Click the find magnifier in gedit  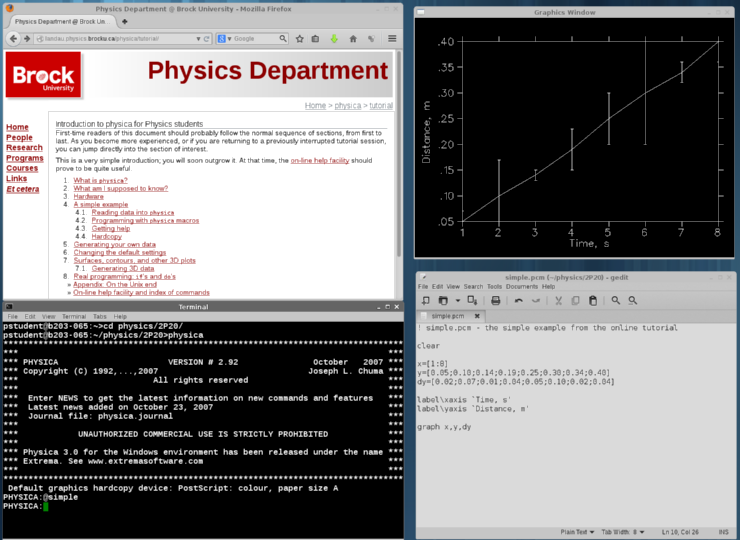(x=616, y=300)
